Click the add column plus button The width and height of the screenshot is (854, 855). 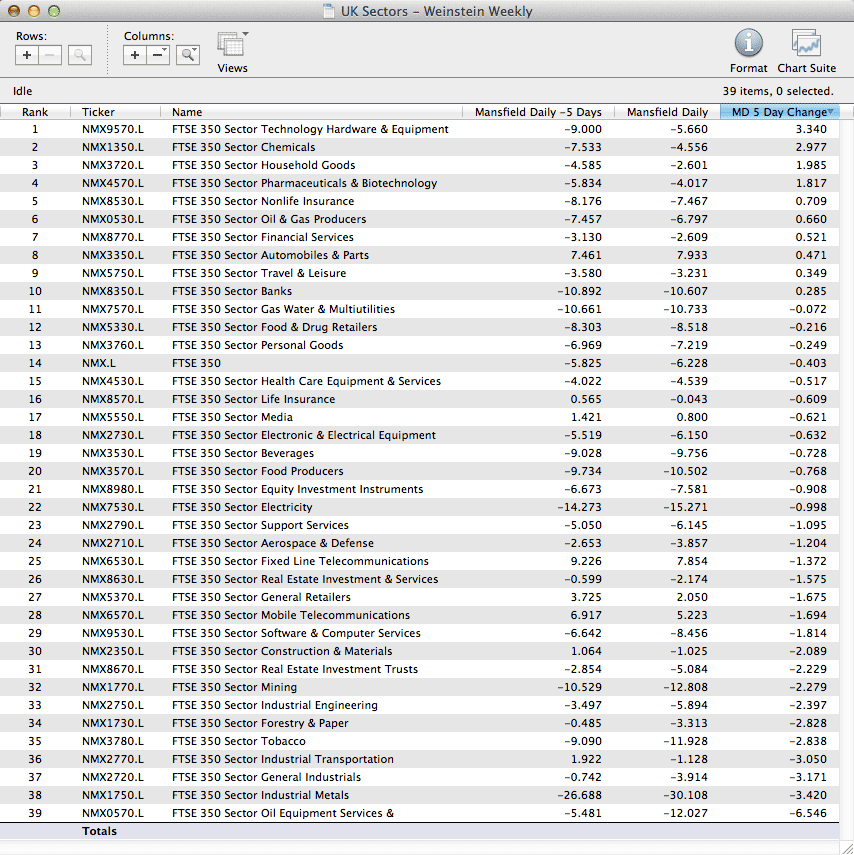click(135, 55)
